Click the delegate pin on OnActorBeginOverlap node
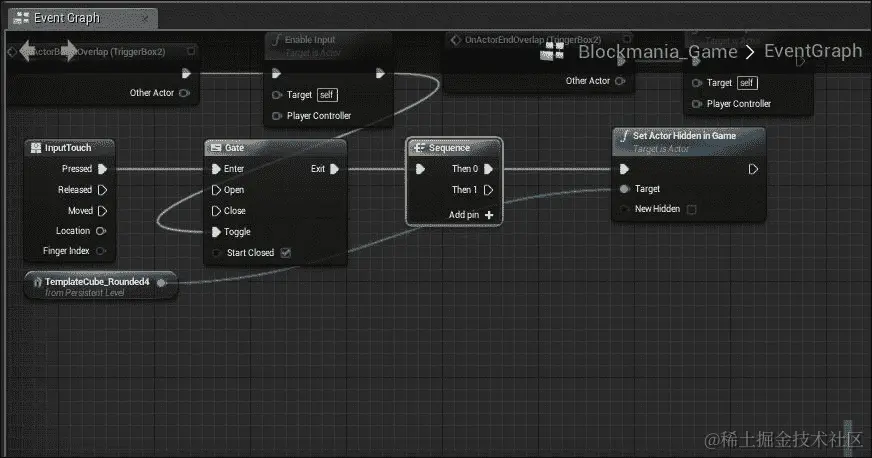The height and width of the screenshot is (458, 872). (191, 51)
